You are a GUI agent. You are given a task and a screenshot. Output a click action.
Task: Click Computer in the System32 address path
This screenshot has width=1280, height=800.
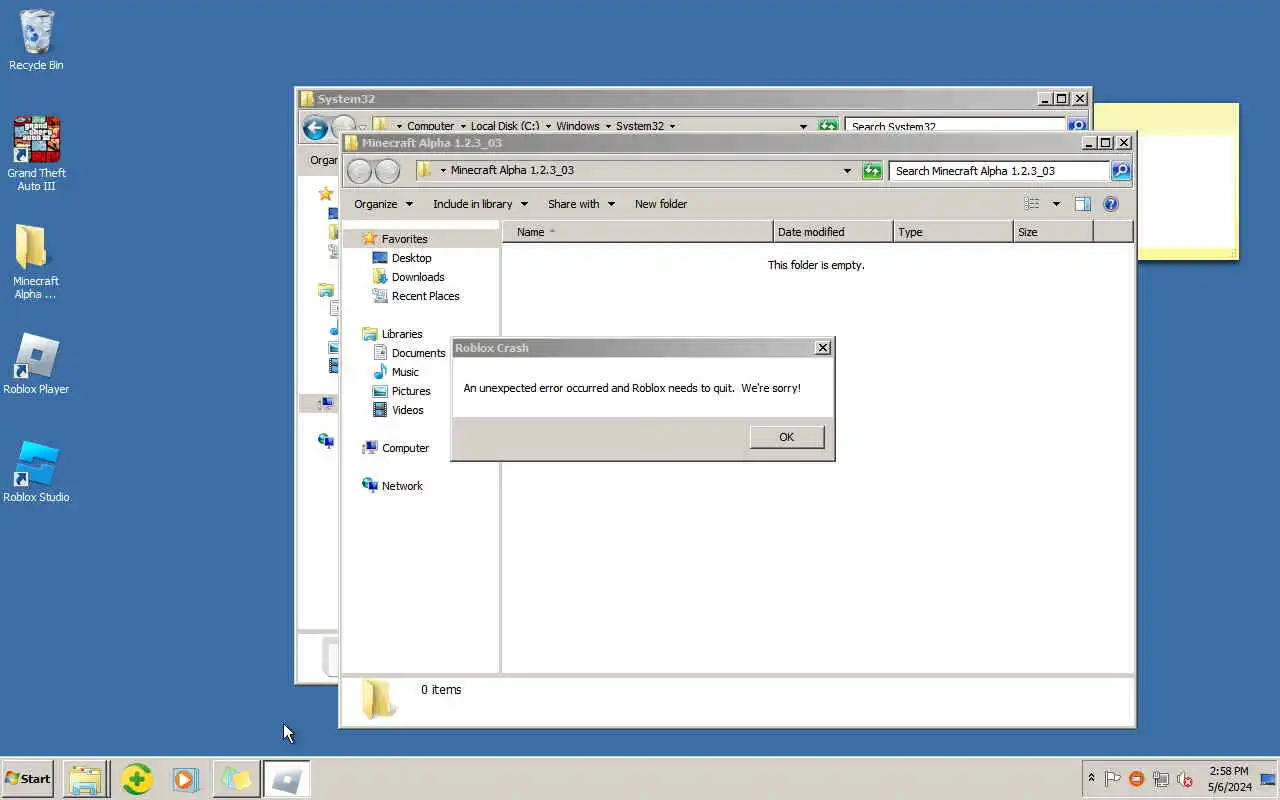pos(431,127)
